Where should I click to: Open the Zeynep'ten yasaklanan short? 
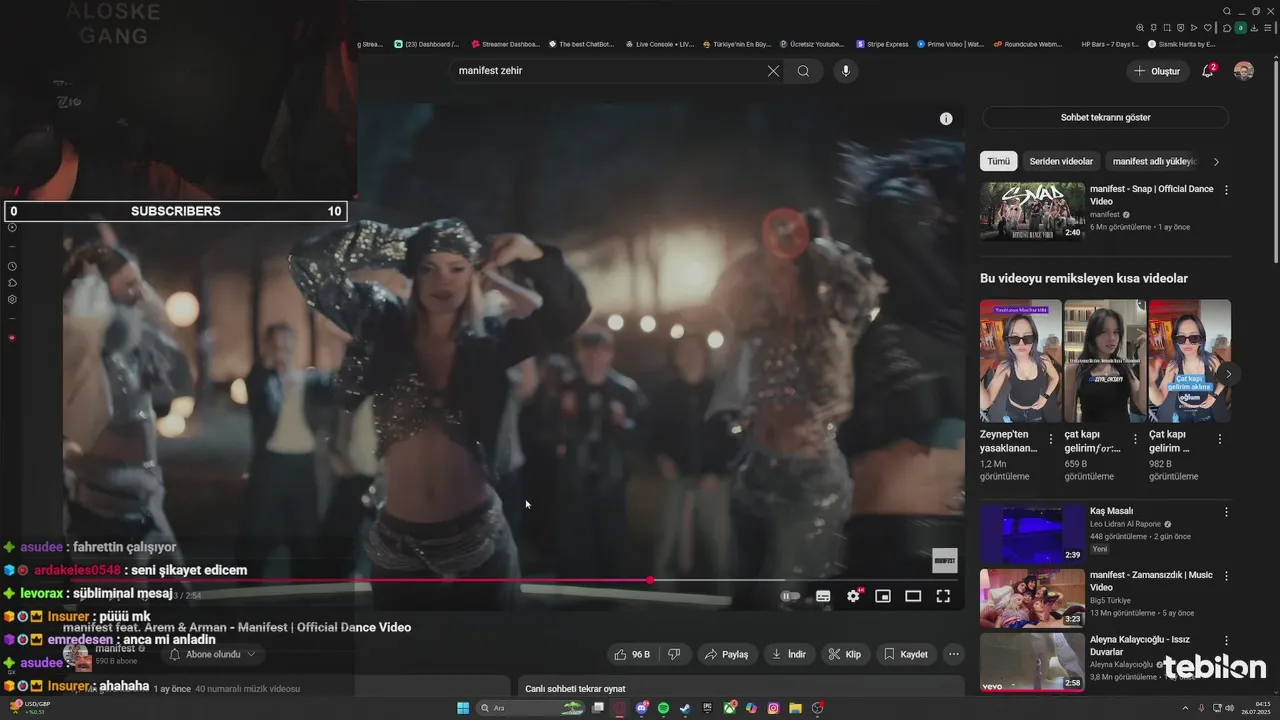pos(1021,361)
